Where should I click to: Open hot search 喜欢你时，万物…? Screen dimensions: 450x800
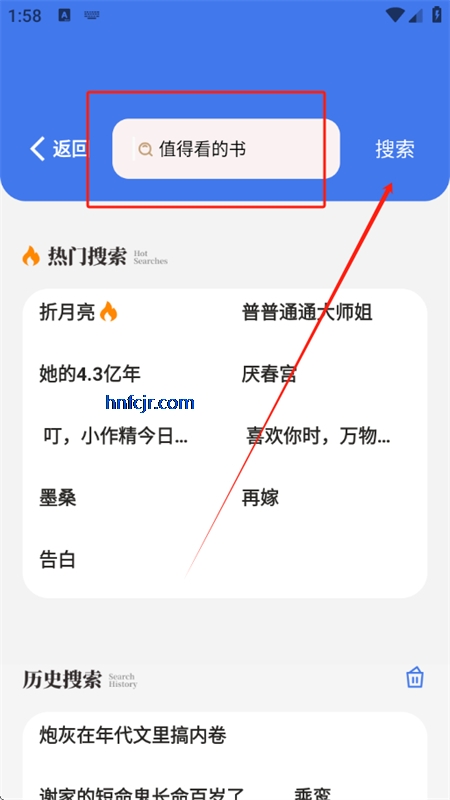(x=319, y=437)
